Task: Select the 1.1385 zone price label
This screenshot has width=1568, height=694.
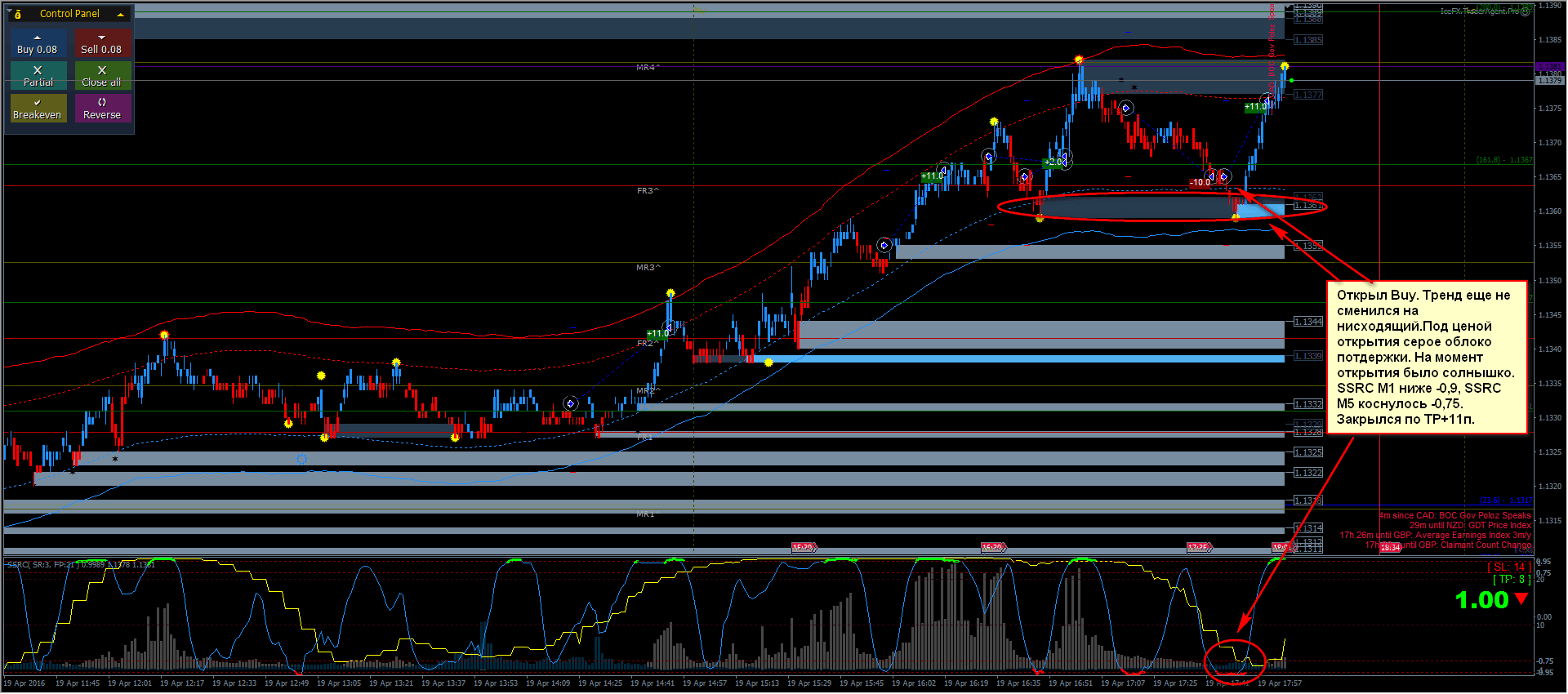Action: pos(1308,40)
